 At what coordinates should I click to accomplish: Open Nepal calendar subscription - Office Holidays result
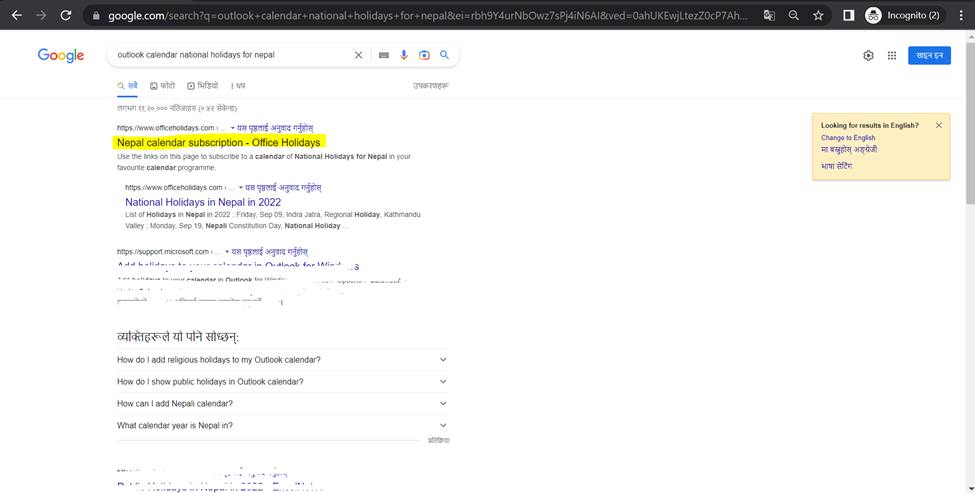(x=219, y=142)
